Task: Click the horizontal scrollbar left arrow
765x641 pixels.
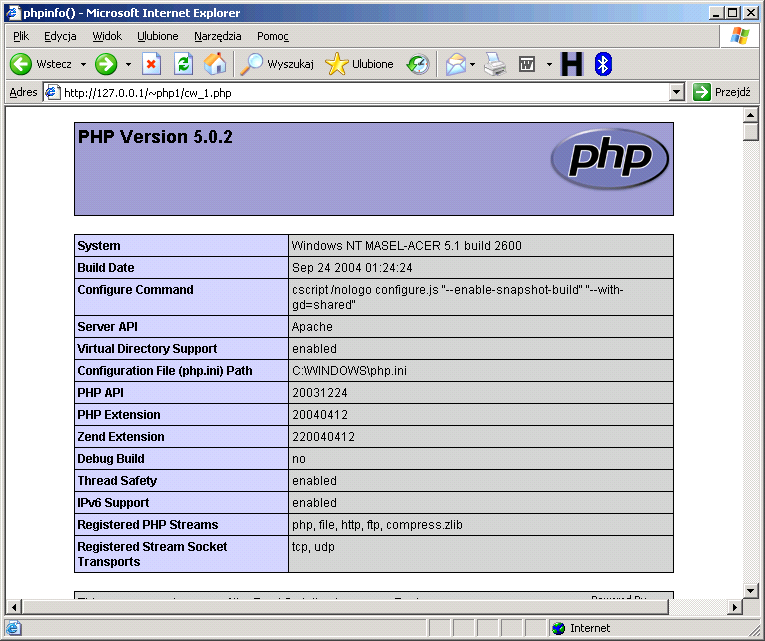Action: (x=14, y=607)
